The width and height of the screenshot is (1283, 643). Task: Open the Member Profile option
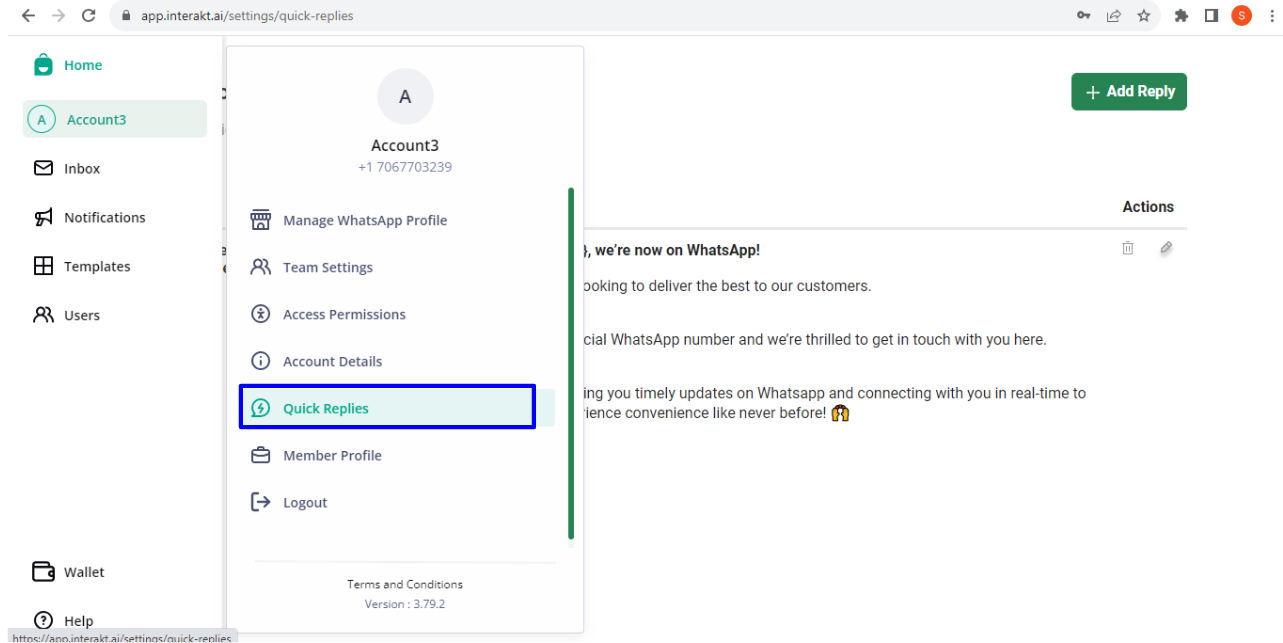[x=332, y=455]
